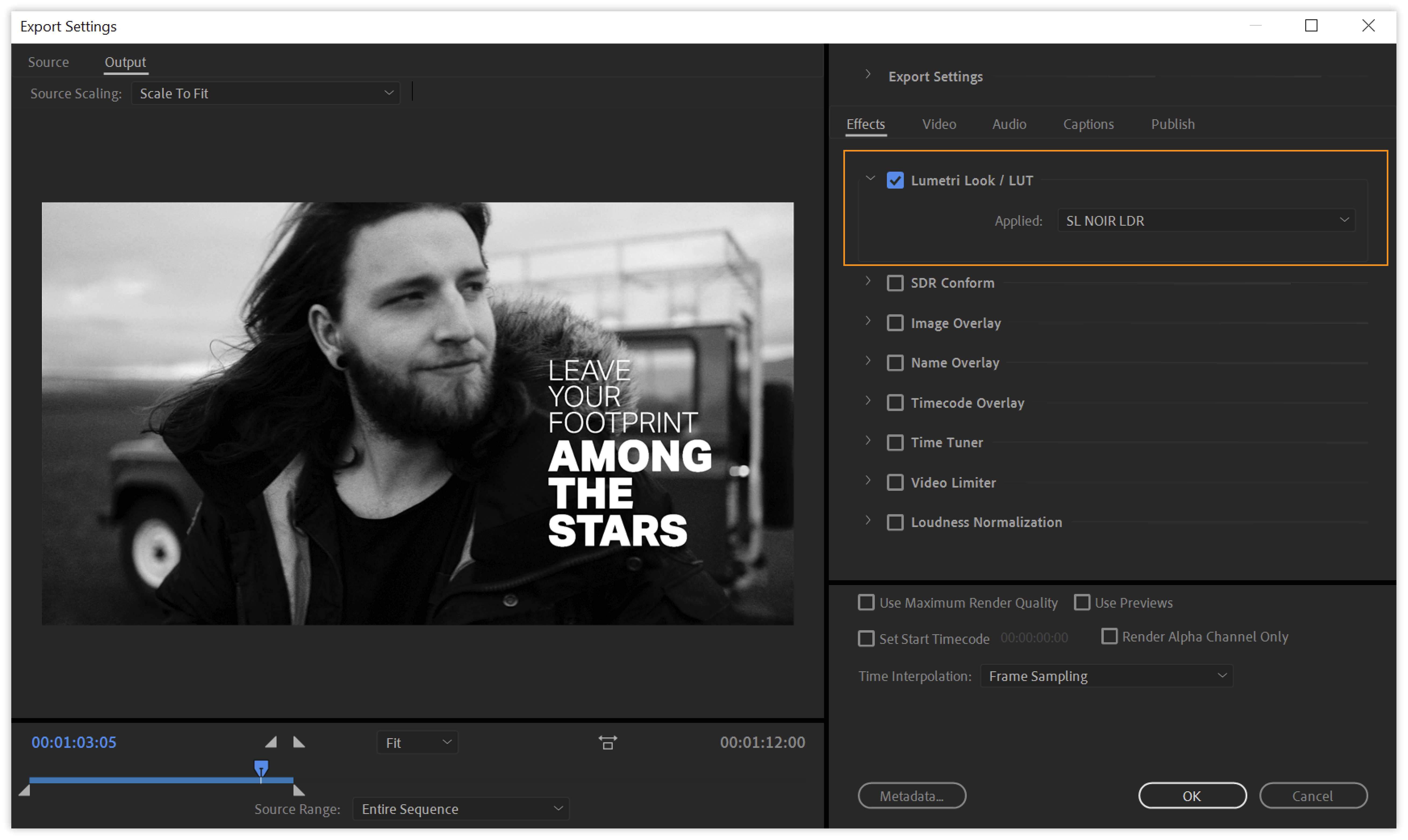Open the Applied LUT dropdown

(1206, 221)
